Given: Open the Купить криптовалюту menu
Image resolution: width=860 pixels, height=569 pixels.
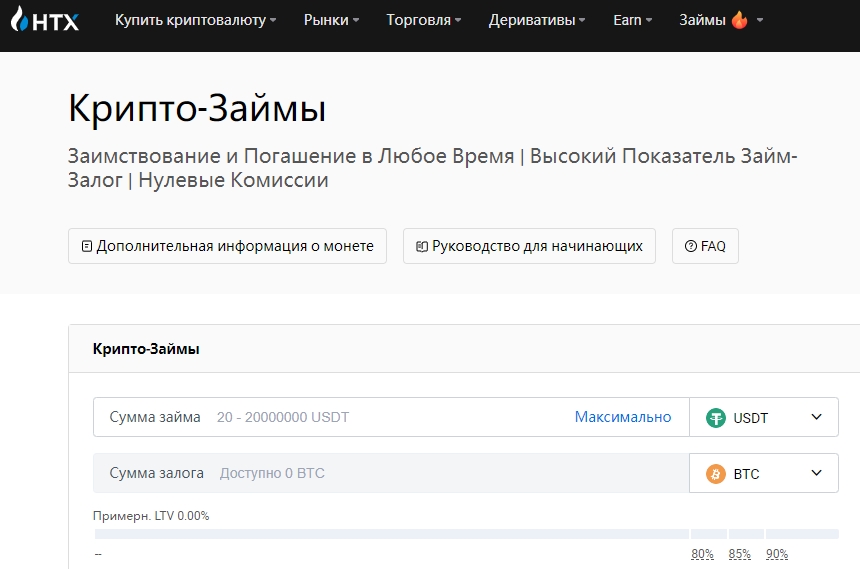Looking at the screenshot, I should 195,20.
